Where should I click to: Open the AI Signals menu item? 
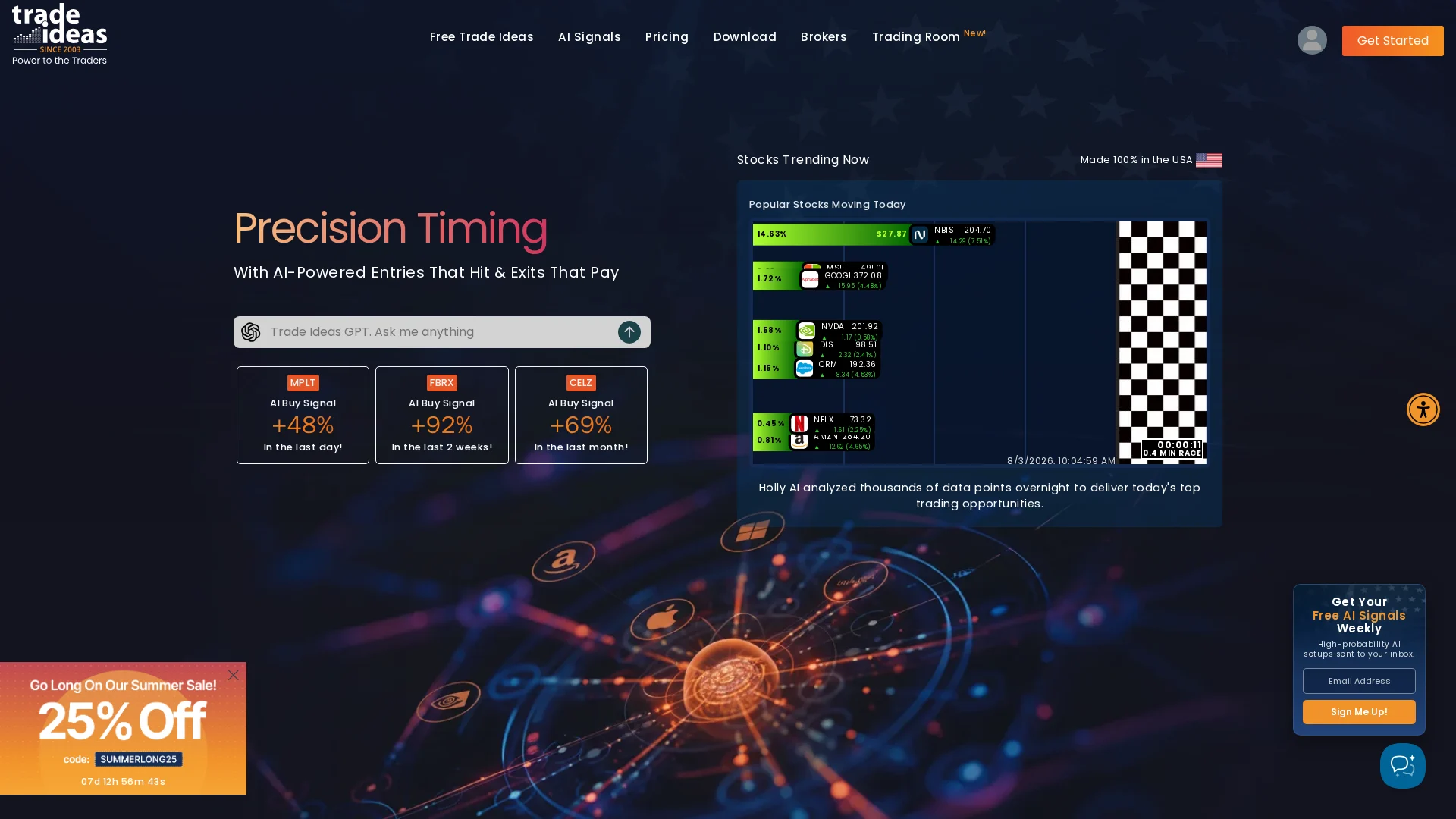[x=589, y=37]
